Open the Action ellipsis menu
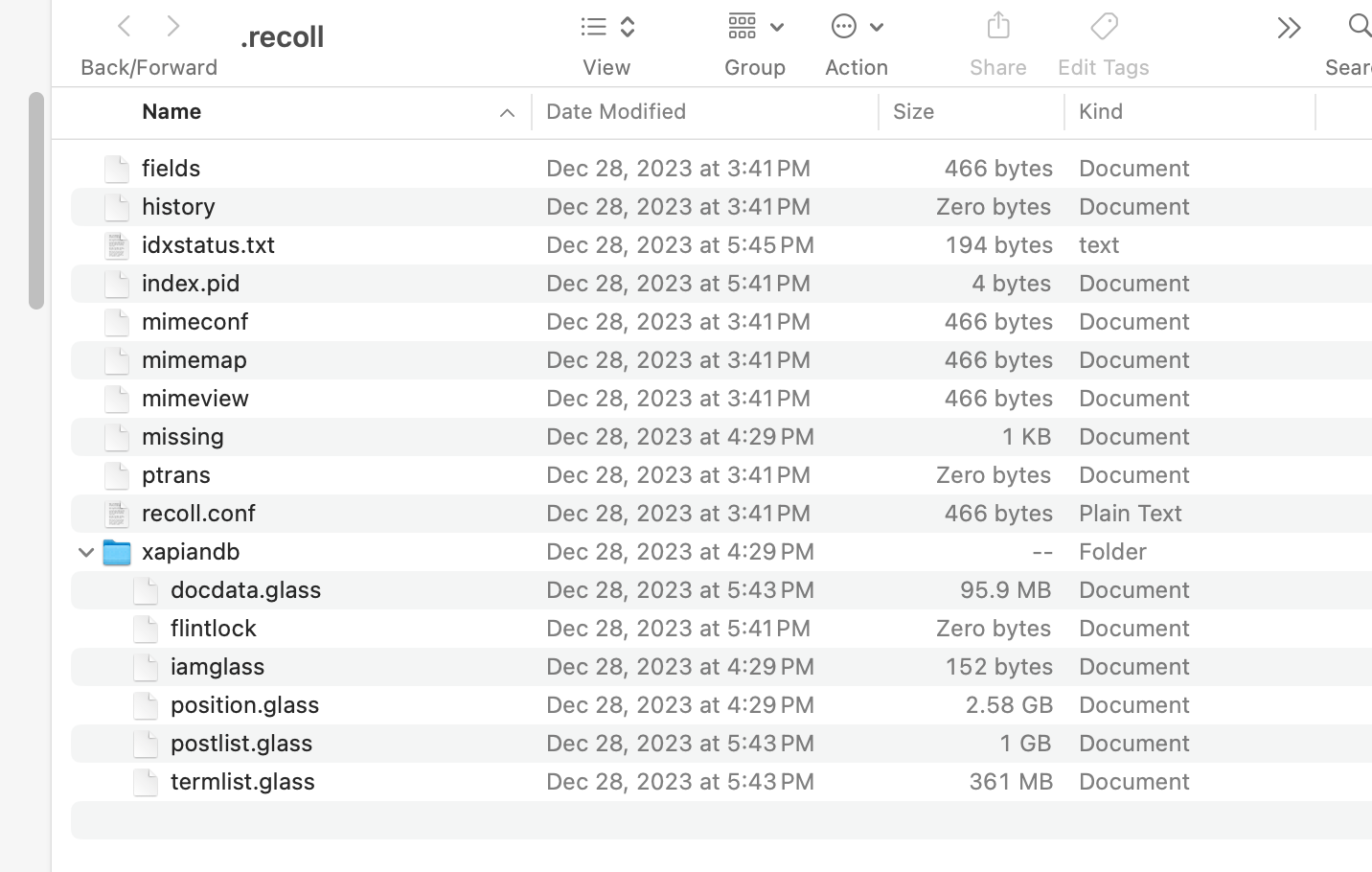1372x872 pixels. [x=857, y=27]
